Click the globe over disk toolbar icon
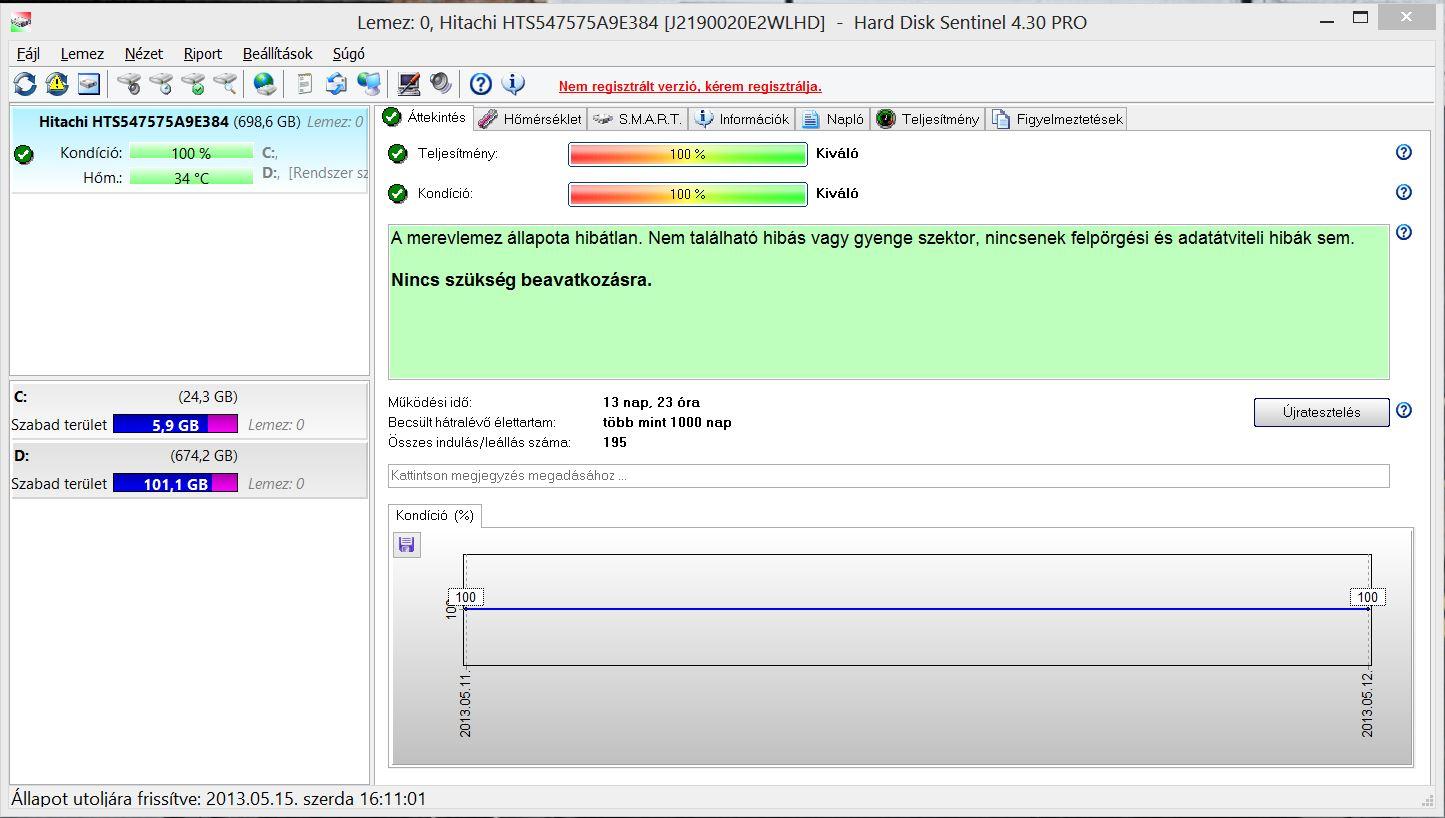Screen dimensions: 1445x818 pos(265,84)
